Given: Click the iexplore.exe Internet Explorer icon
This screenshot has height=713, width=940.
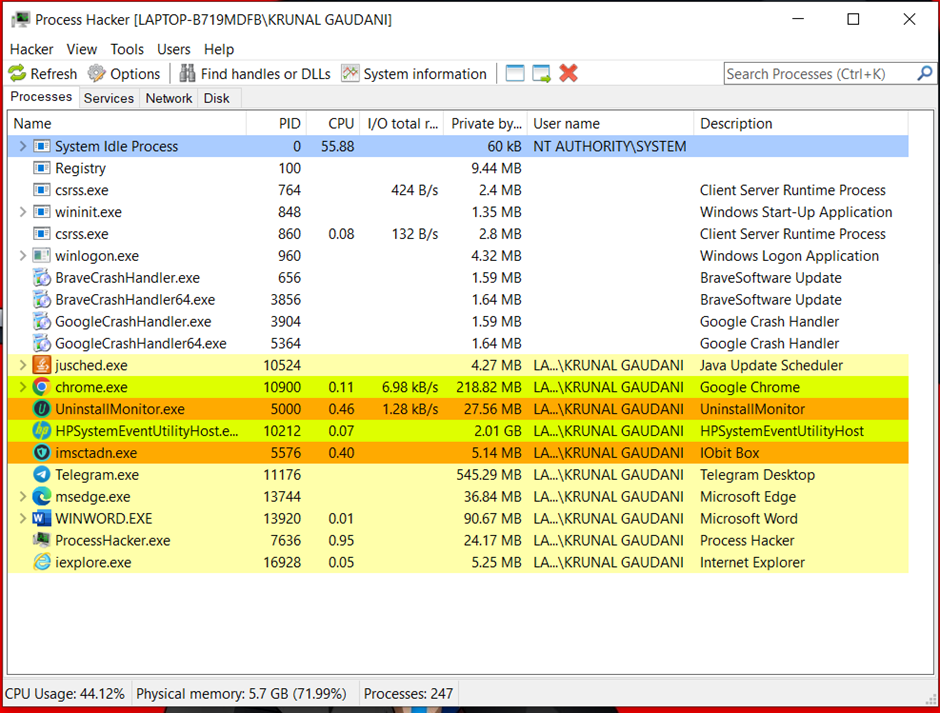Looking at the screenshot, I should coord(41,562).
